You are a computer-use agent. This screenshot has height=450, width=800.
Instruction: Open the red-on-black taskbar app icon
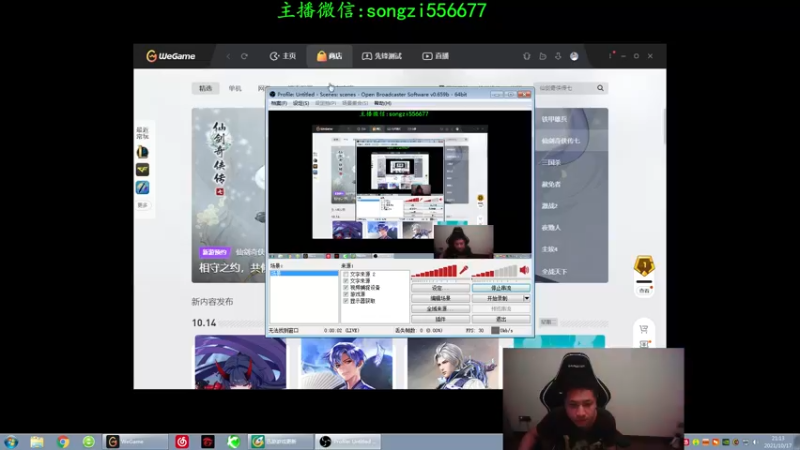click(x=208, y=442)
